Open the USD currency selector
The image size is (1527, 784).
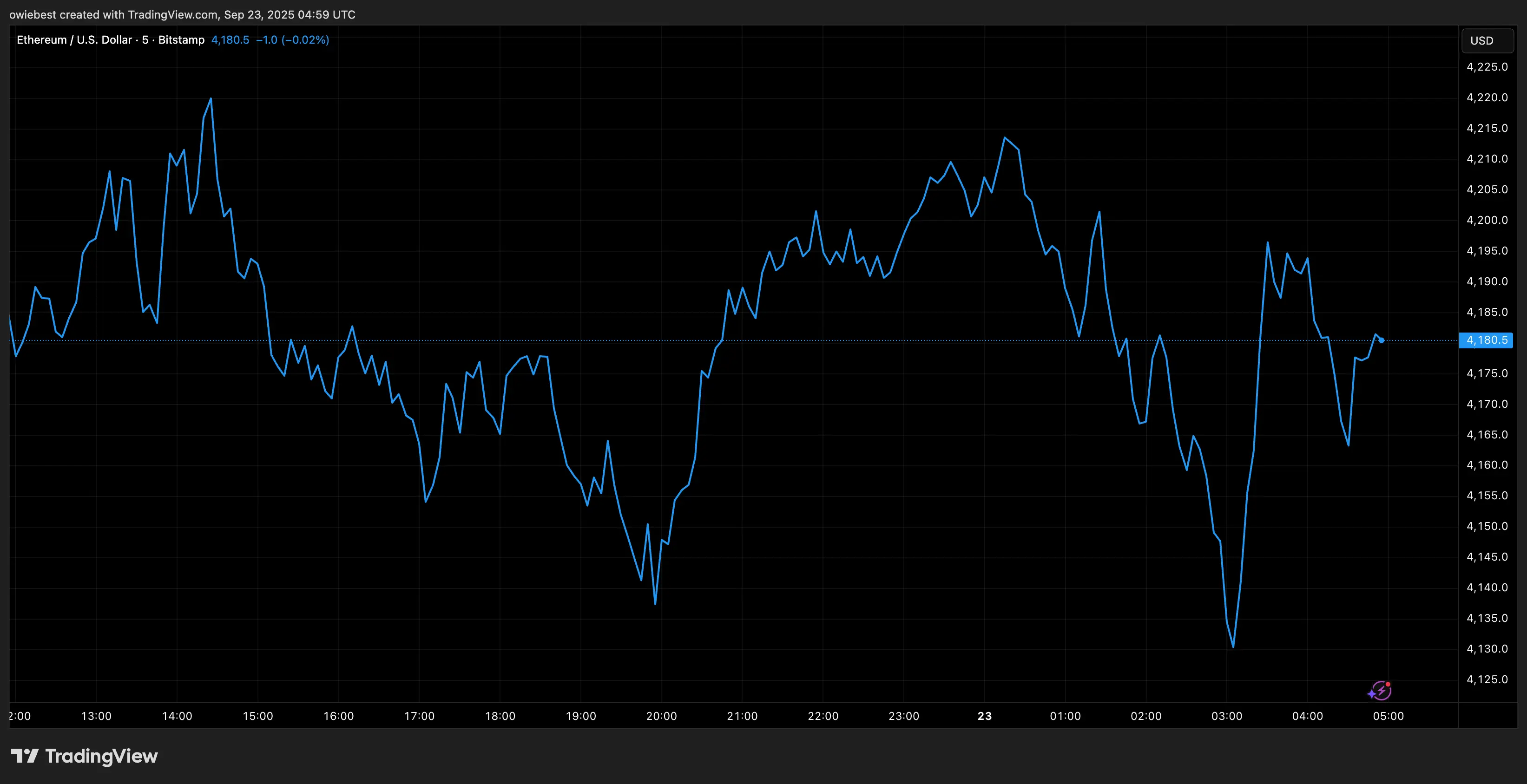pyautogui.click(x=1488, y=41)
